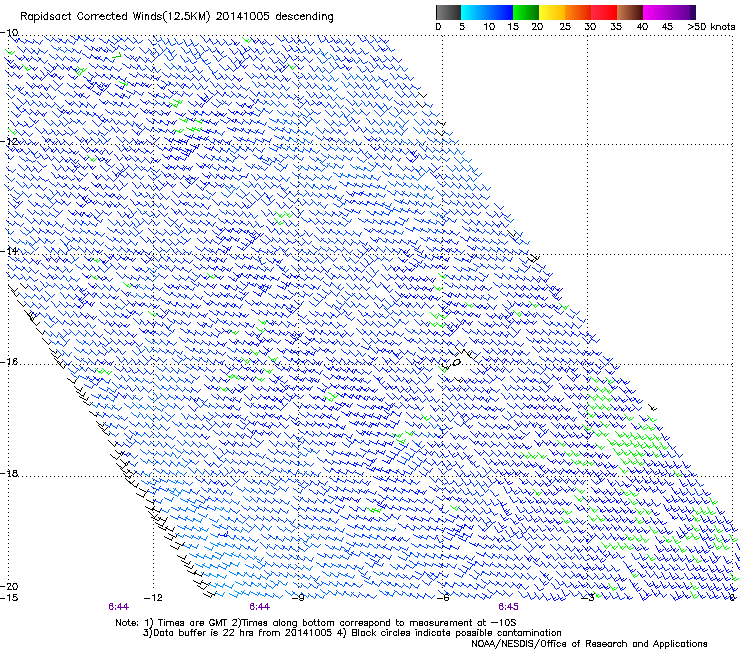
Task: Click the '-20' latitude axis label
Action: (9, 586)
